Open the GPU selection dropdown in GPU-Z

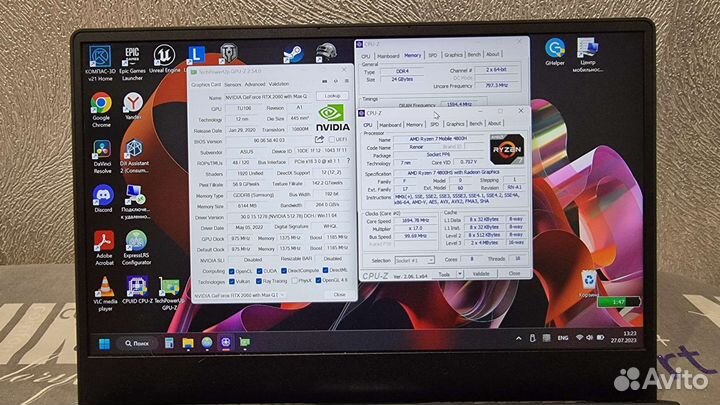click(239, 295)
